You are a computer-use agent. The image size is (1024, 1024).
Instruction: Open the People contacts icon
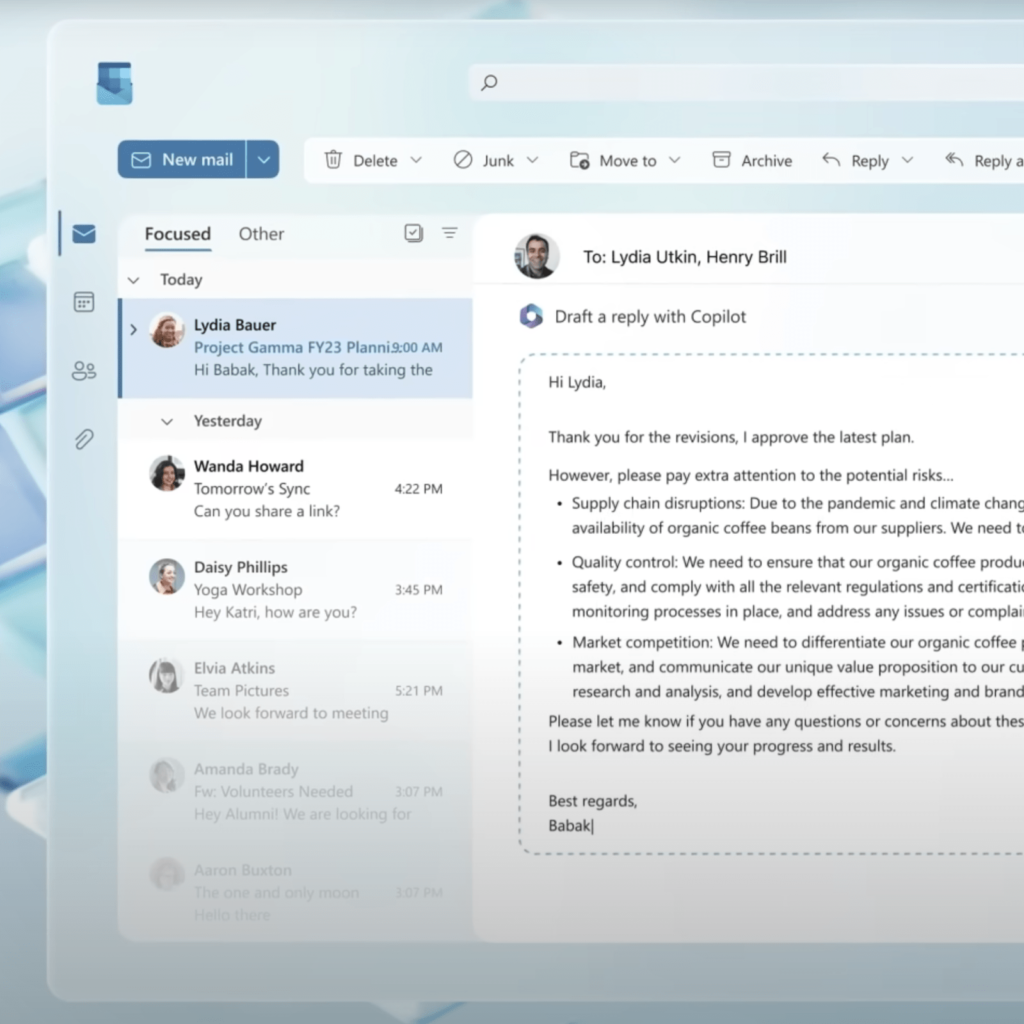pyautogui.click(x=84, y=371)
